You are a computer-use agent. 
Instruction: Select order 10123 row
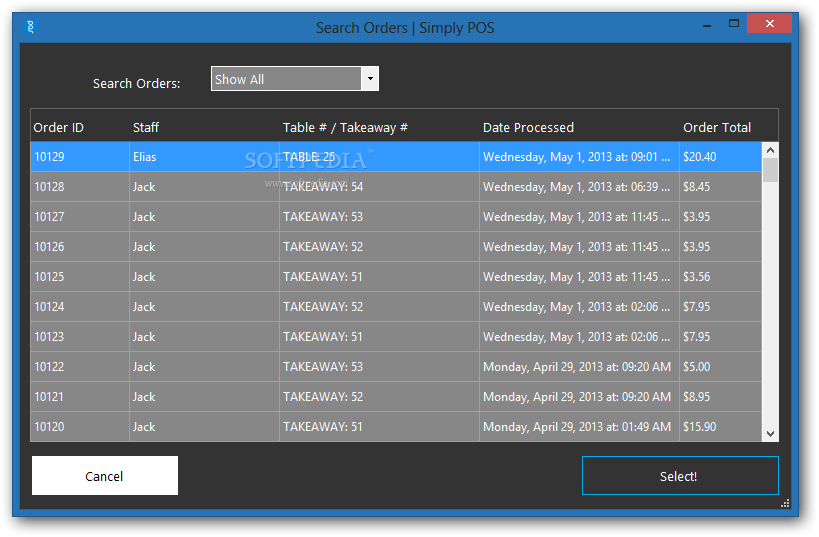tap(396, 337)
